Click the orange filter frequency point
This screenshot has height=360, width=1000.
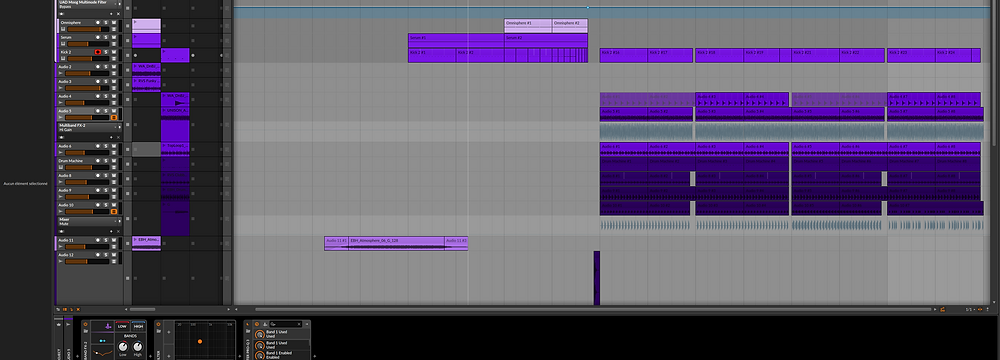(200, 341)
